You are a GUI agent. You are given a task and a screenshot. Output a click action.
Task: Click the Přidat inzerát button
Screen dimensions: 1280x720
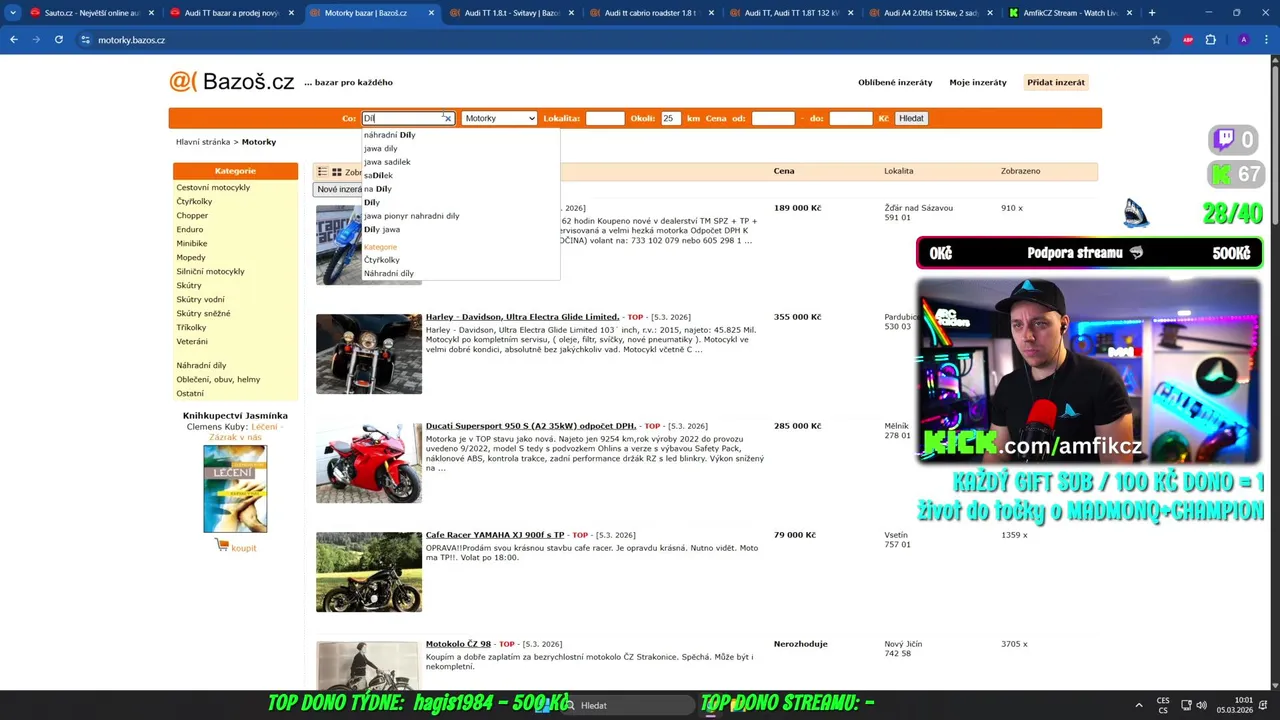[1056, 82]
